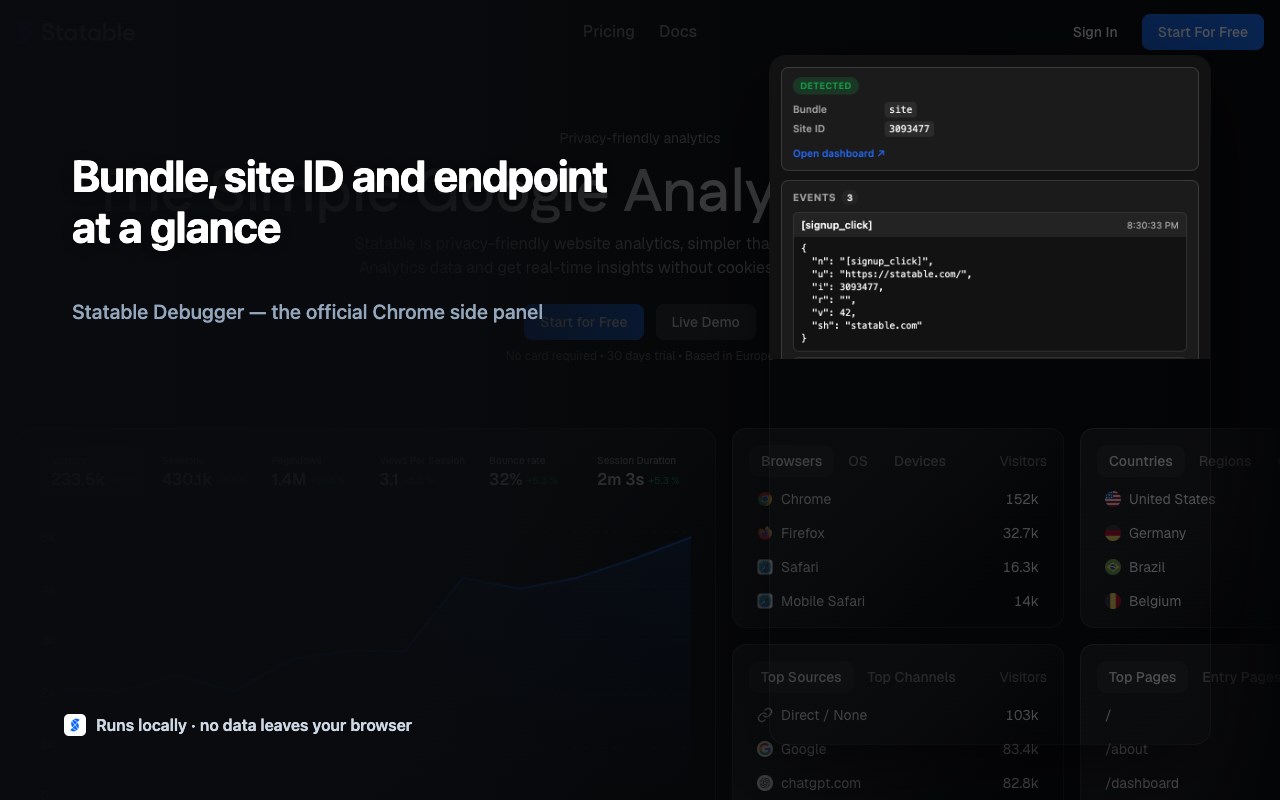The image size is (1280, 800).
Task: Switch to the Devices tab
Action: point(920,461)
